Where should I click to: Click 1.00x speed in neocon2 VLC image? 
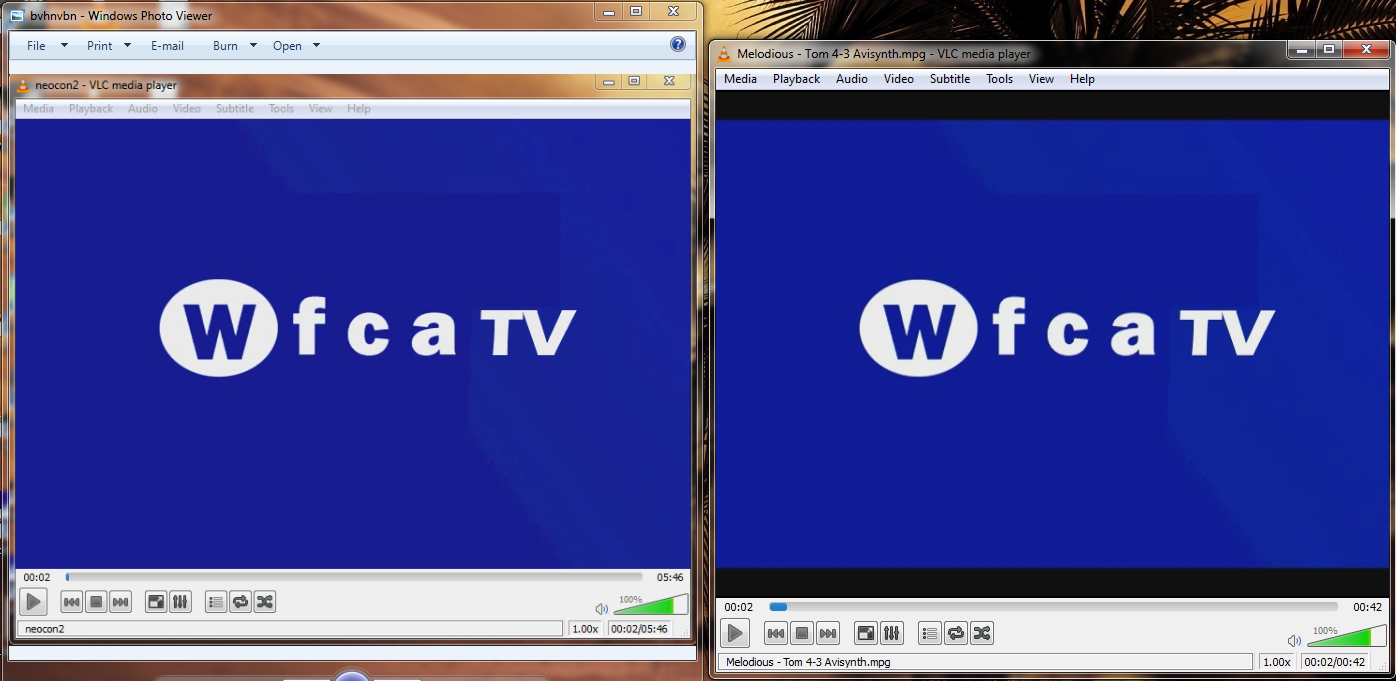tap(585, 629)
